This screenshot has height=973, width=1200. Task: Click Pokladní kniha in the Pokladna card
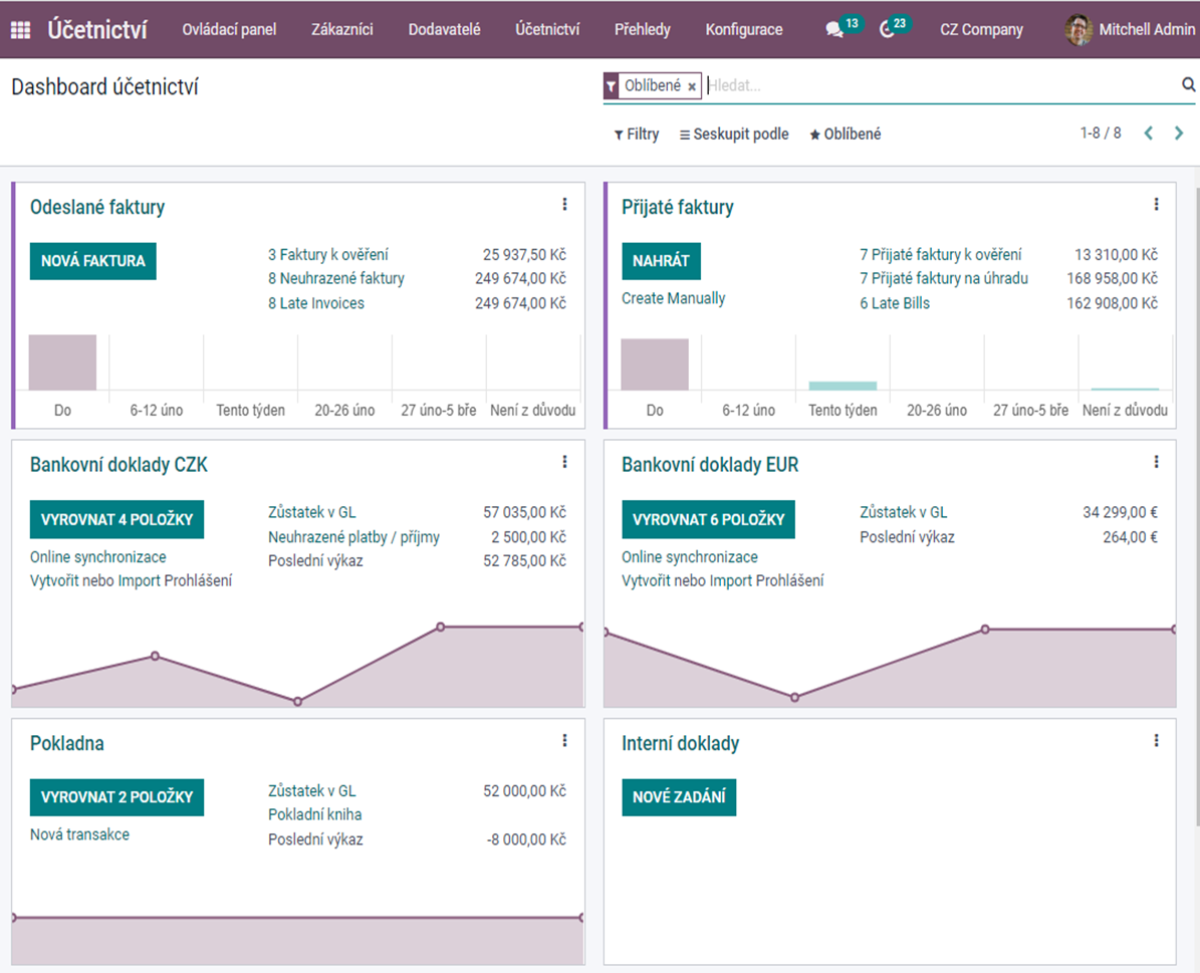pos(315,814)
